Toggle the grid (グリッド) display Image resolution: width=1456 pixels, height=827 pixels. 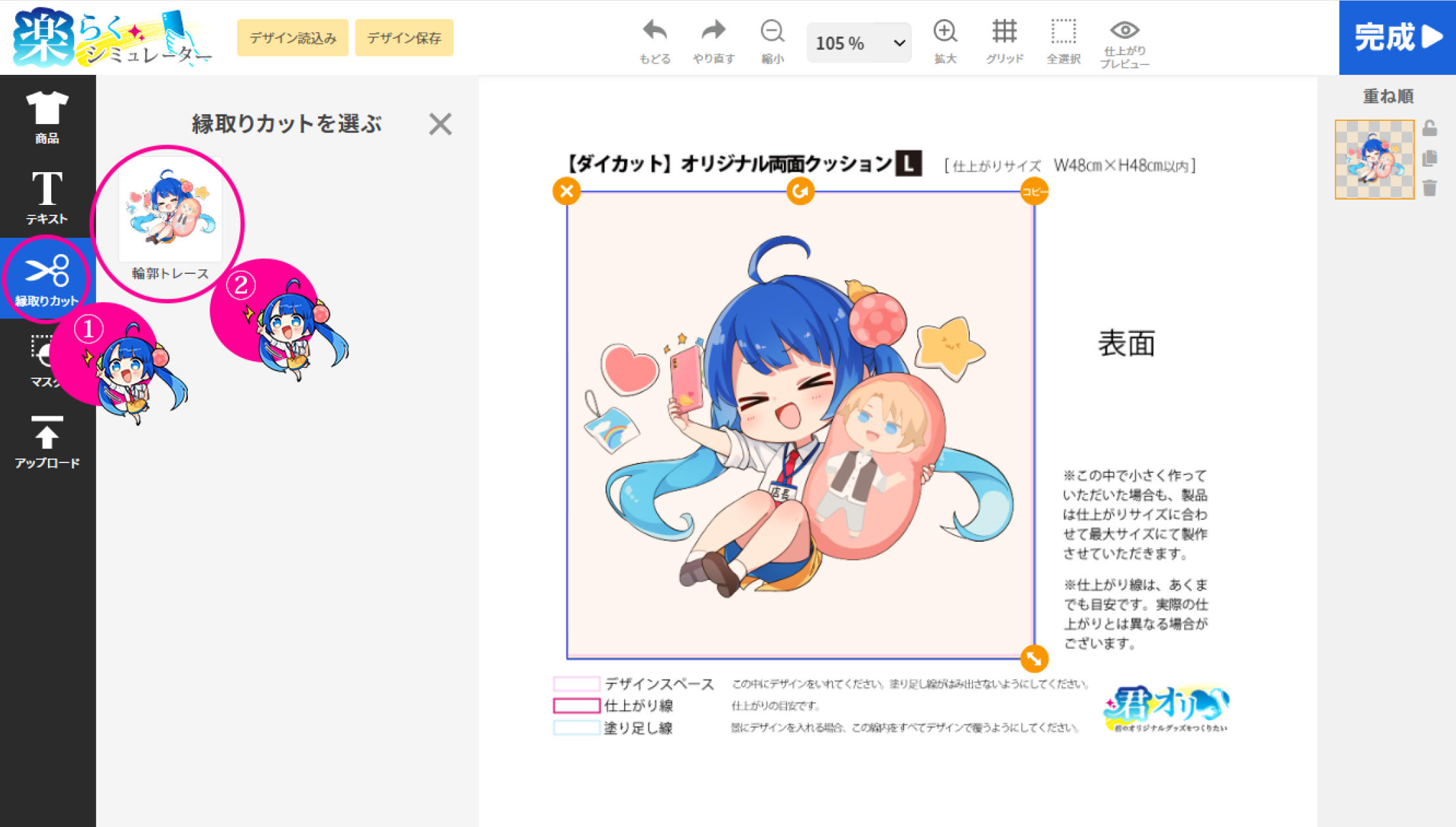pyautogui.click(x=1004, y=32)
